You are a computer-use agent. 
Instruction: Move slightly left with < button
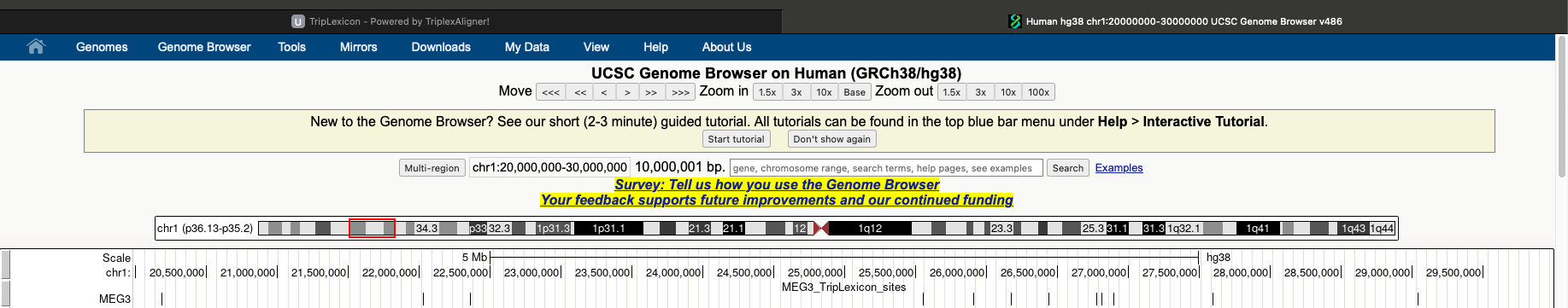(604, 92)
